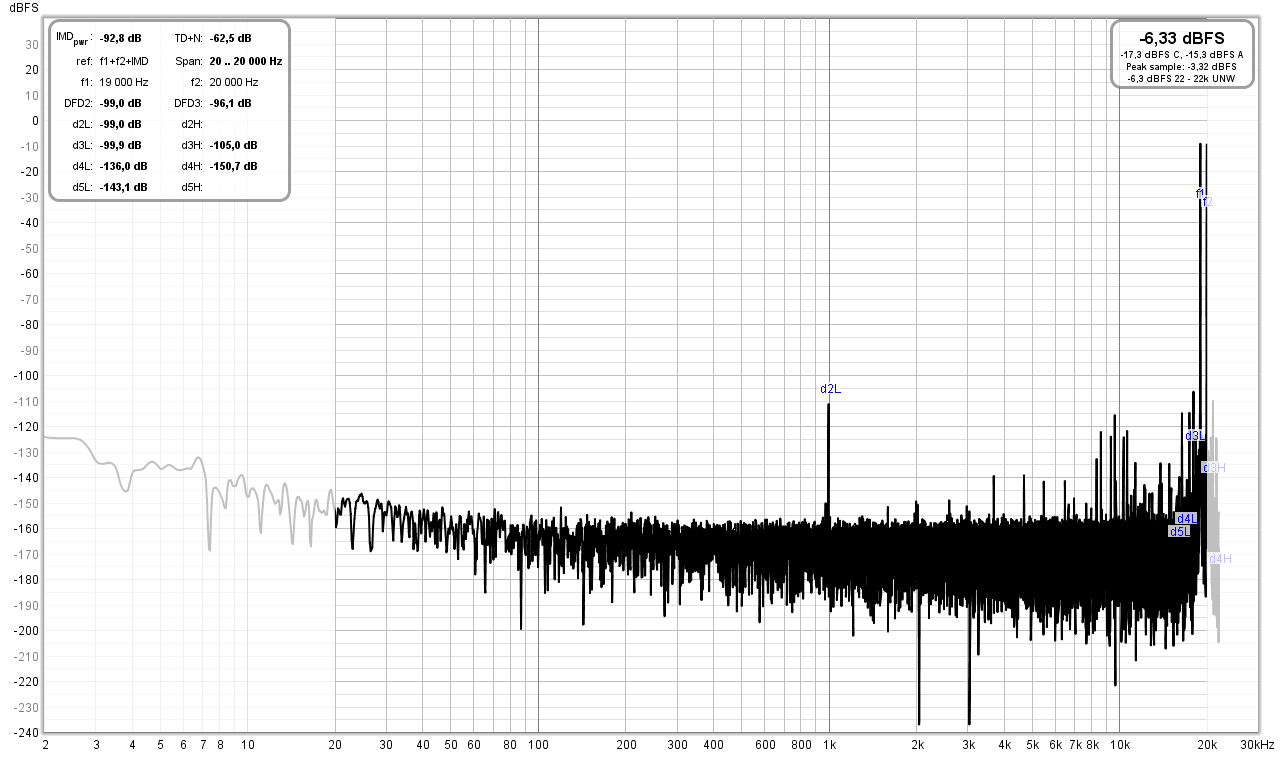The image size is (1280, 757).
Task: Click the 2k label on frequency axis
Action: click(917, 745)
